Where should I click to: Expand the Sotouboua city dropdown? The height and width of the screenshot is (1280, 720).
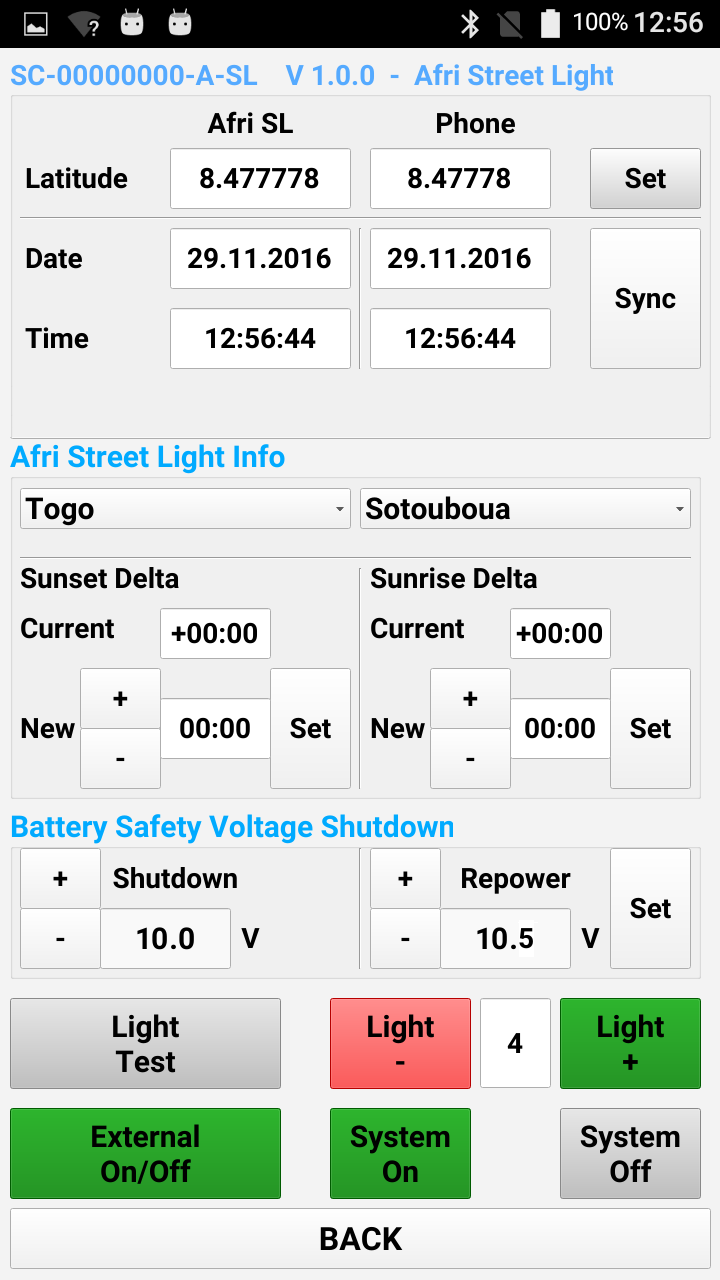click(525, 509)
